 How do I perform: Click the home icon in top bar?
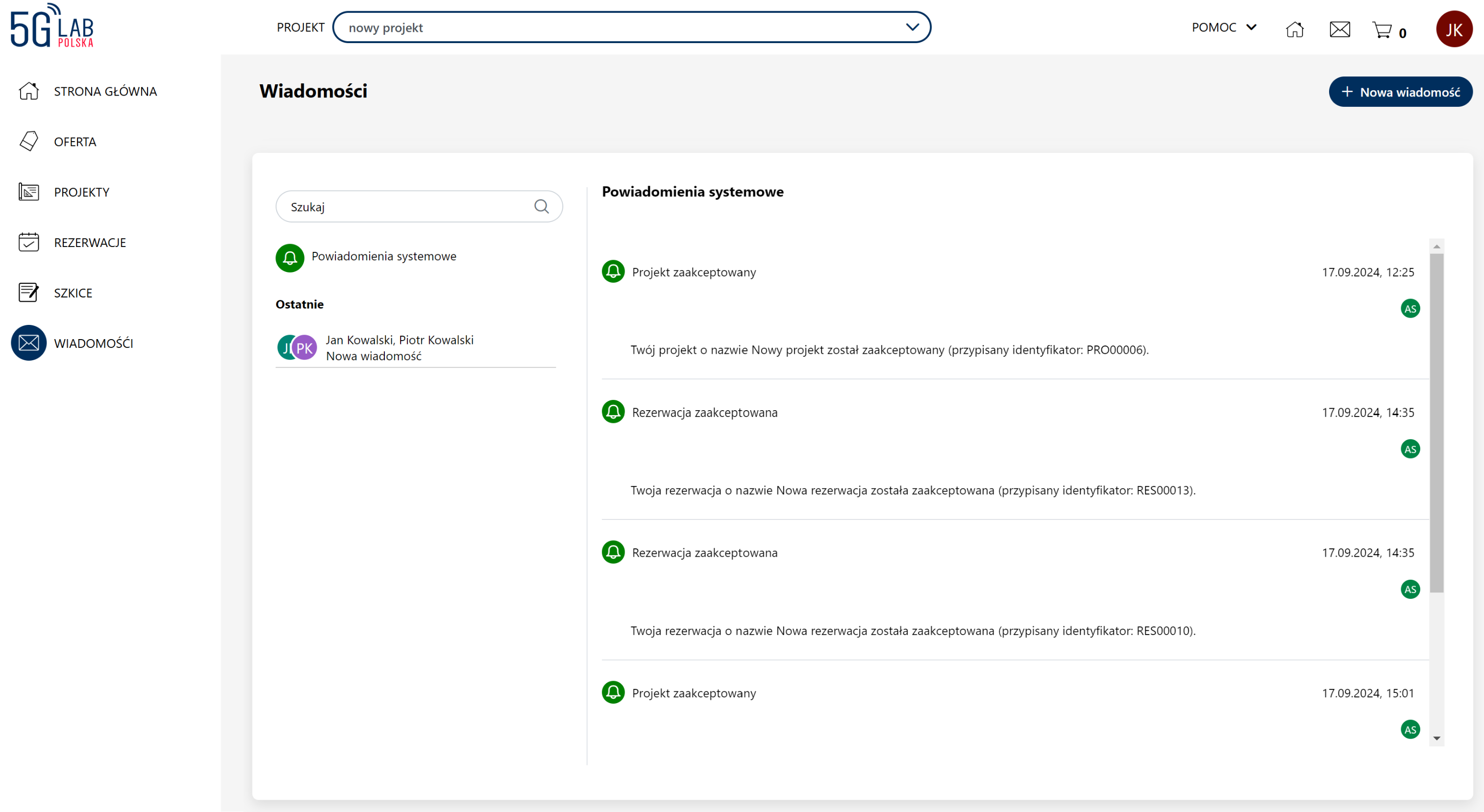click(1294, 29)
